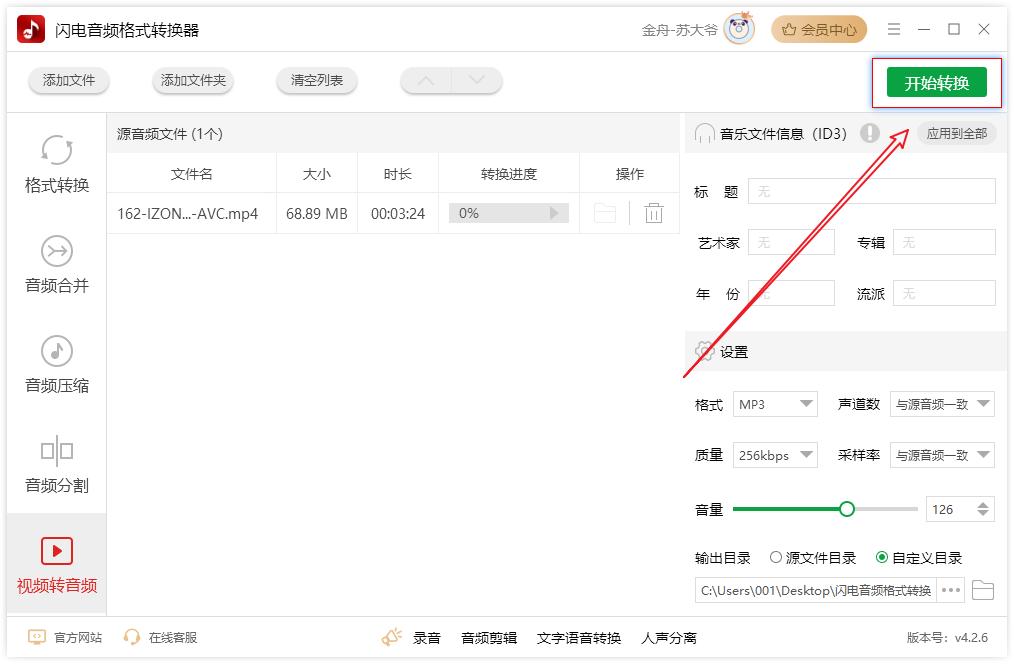Click the trash icon to delete file
The image size is (1014, 664).
tap(654, 213)
